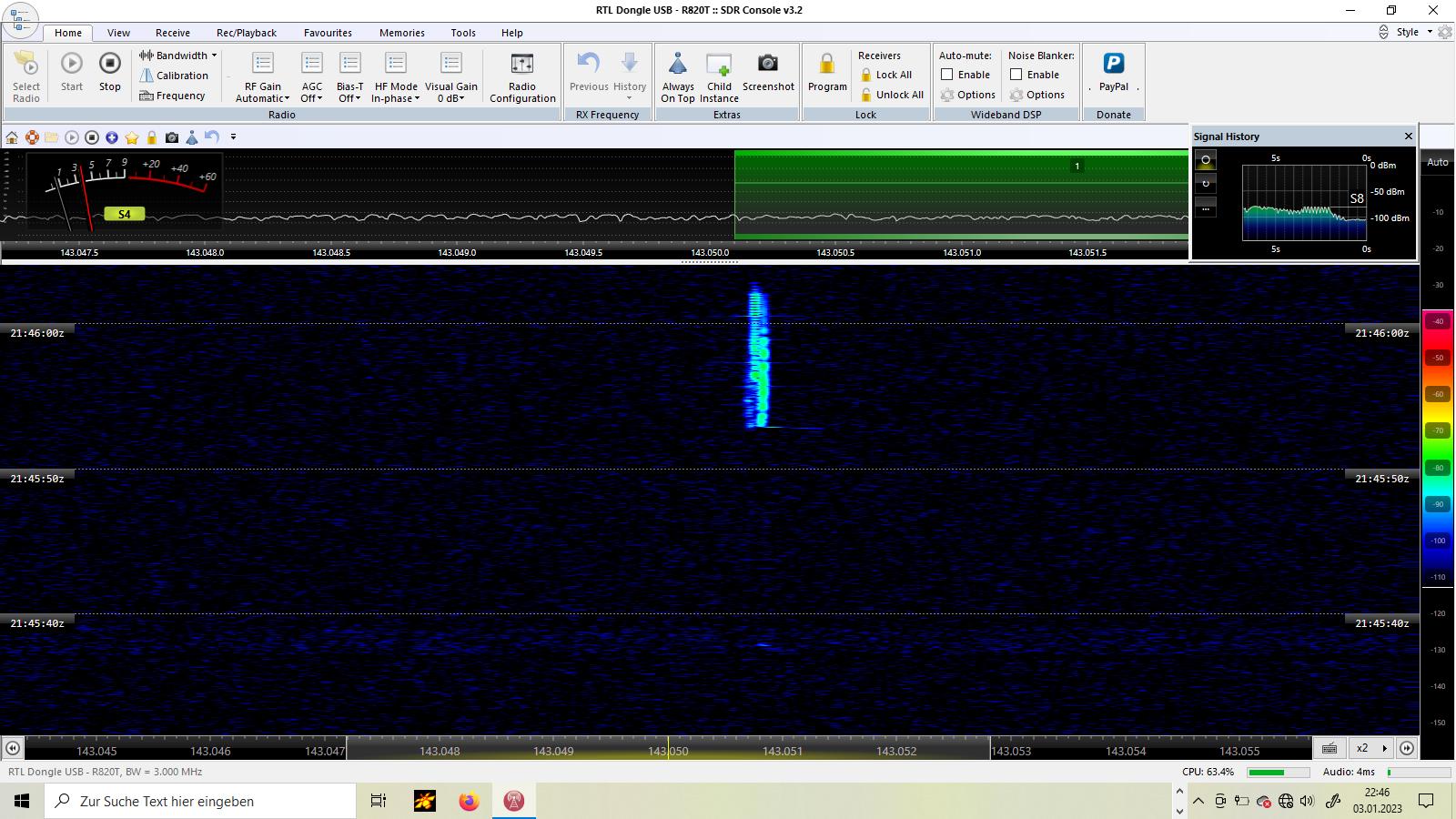The height and width of the screenshot is (819, 1456).
Task: Click the settings gear next to Style
Action: [1446, 32]
